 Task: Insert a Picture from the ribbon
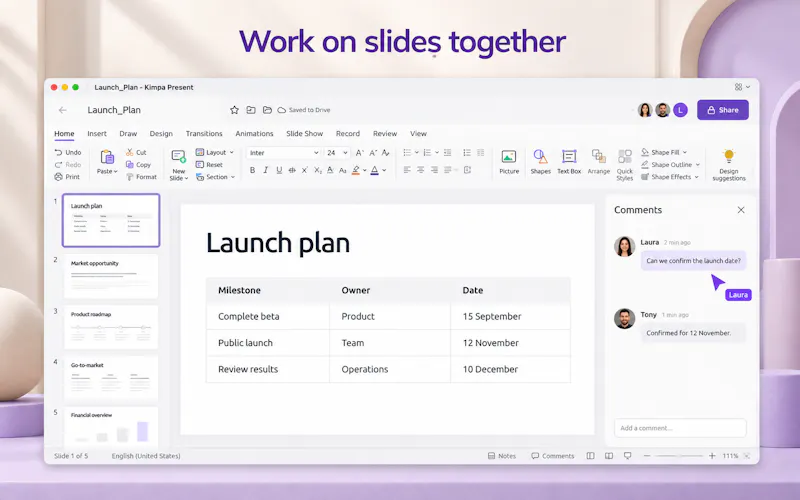509,162
